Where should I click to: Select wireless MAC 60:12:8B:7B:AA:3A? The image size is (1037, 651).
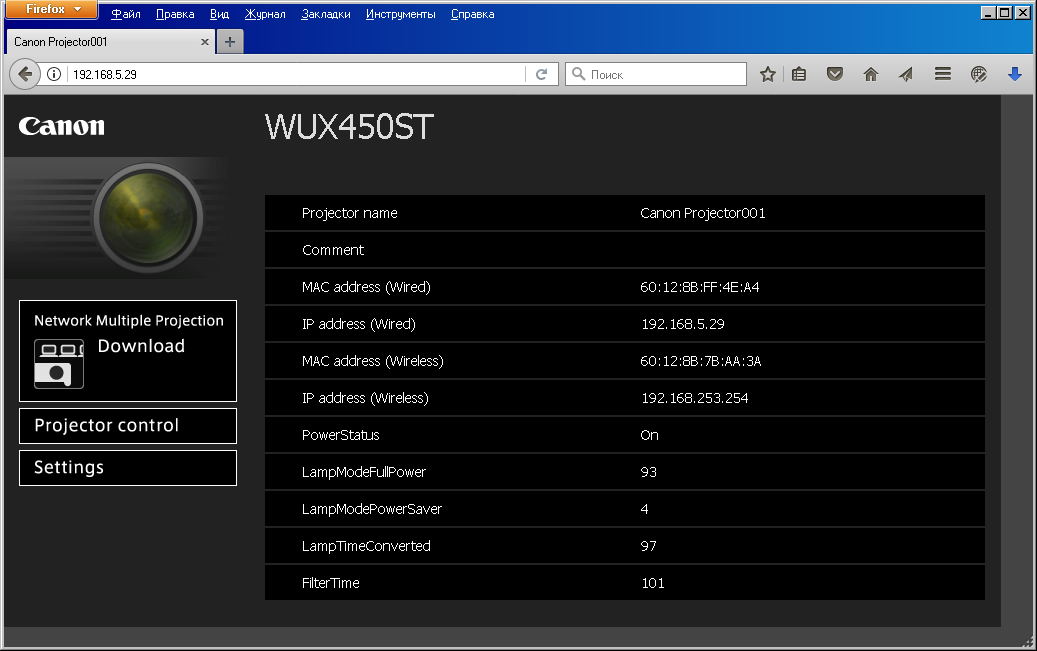700,361
